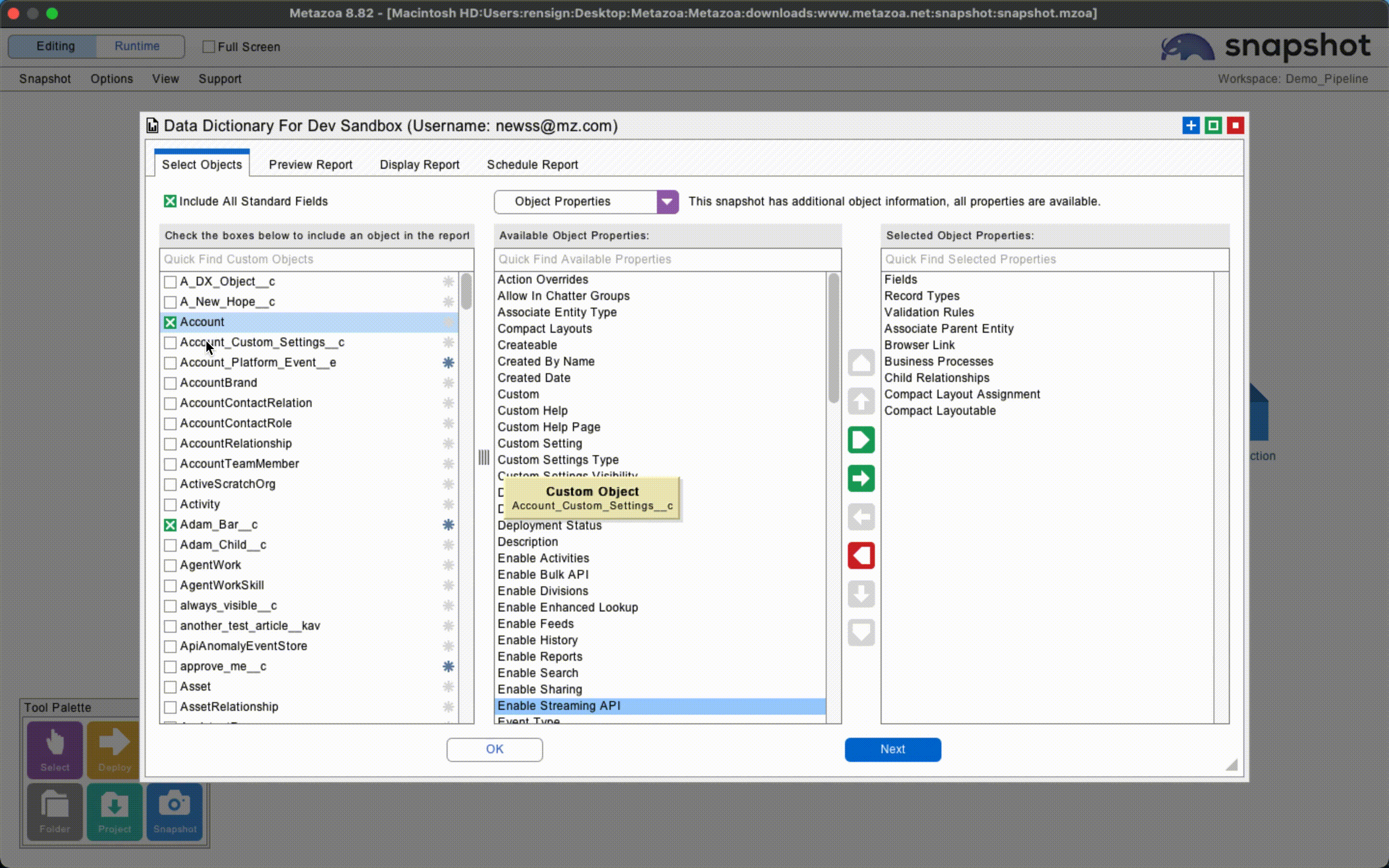Click Quick Find Selected Properties field
Screen dimensions: 1389x868
point(1055,259)
